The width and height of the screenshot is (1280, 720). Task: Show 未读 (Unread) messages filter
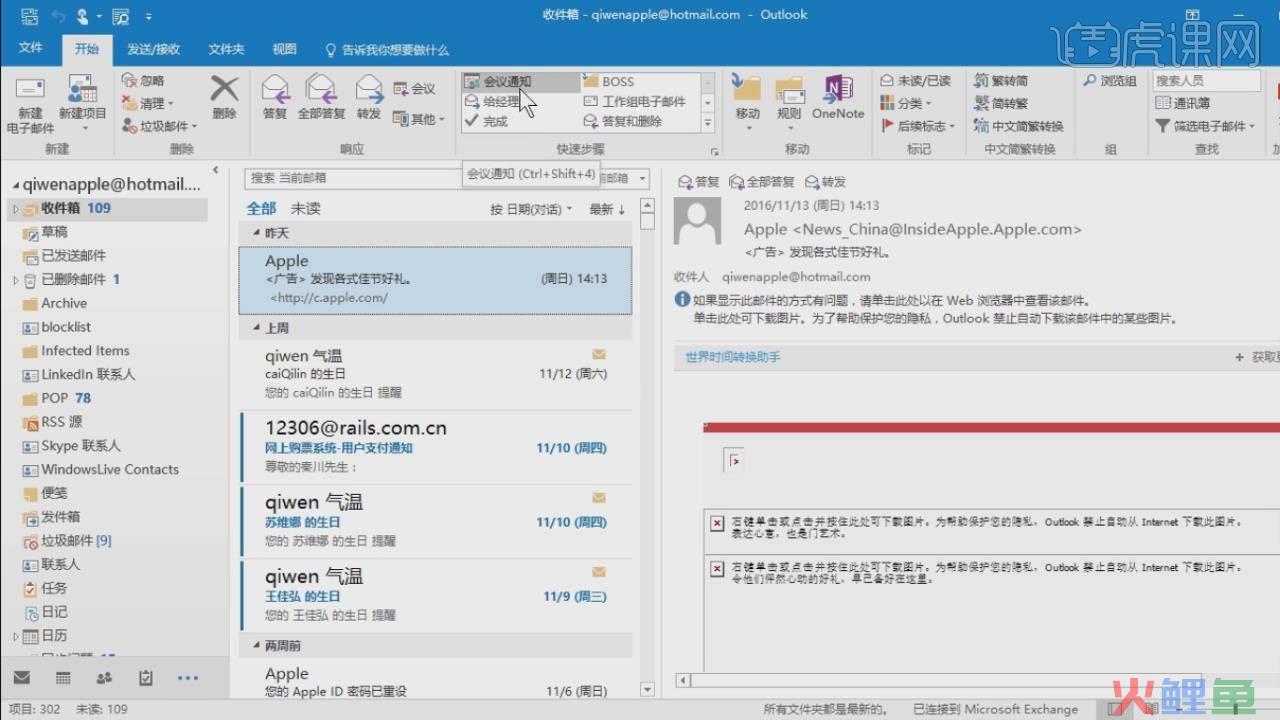point(305,209)
